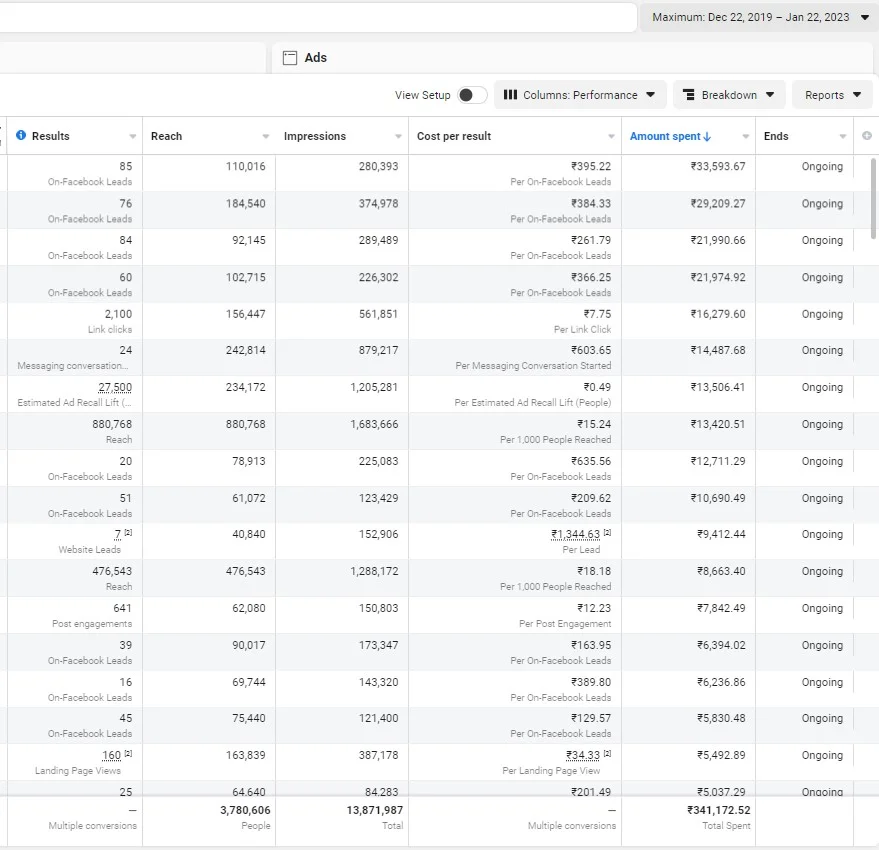
Task: Click the table vertical scrollbar
Action: pos(873,199)
